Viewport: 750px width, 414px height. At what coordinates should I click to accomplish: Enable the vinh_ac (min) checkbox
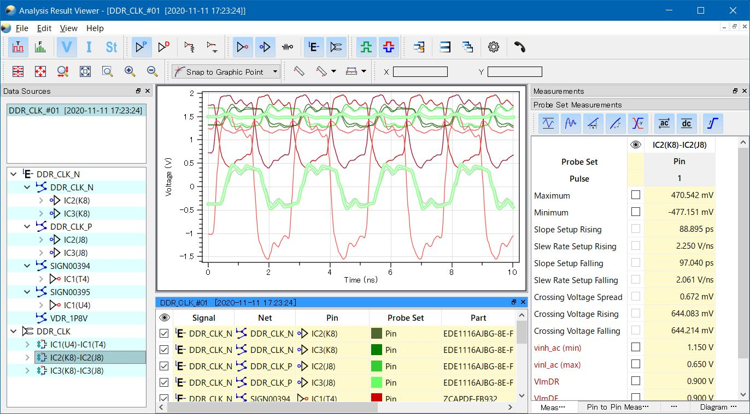coord(635,348)
